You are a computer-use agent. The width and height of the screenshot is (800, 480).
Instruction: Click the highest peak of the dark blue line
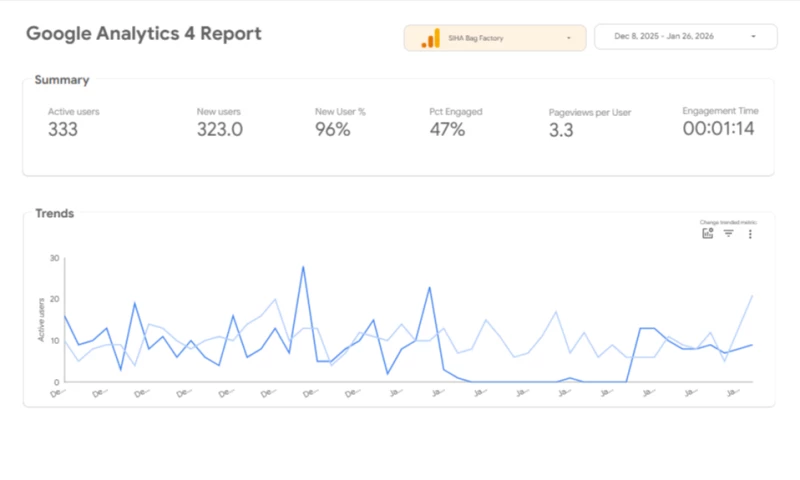(303, 267)
